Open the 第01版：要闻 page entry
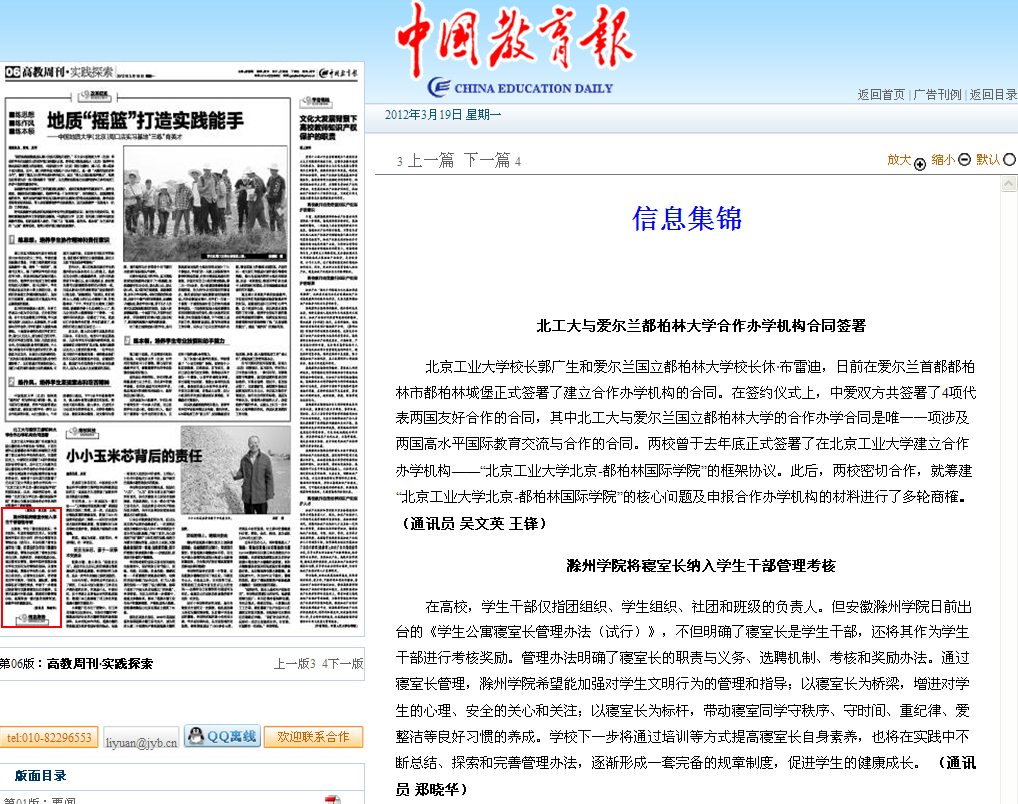 point(39,800)
